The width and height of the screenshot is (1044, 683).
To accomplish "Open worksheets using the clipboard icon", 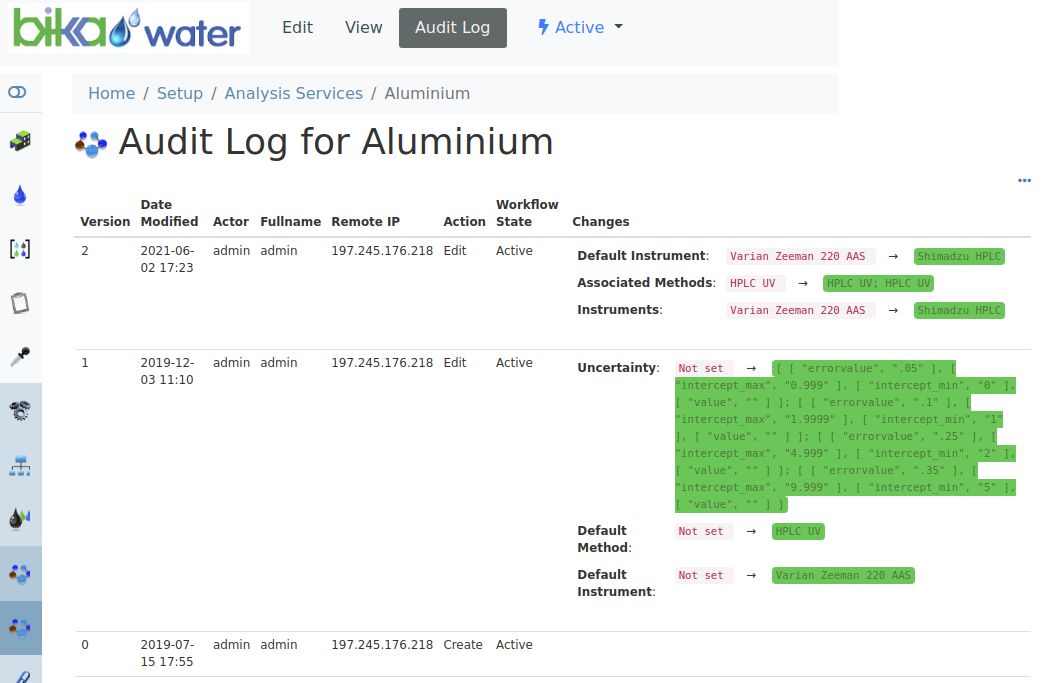I will tap(20, 302).
